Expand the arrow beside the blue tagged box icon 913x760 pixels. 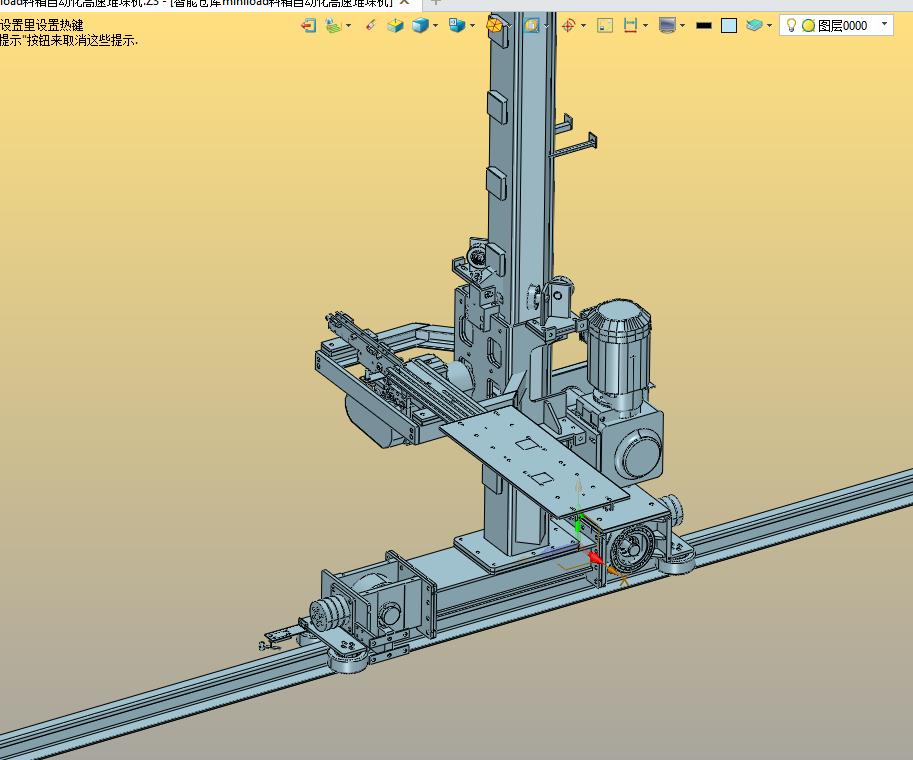pos(472,26)
